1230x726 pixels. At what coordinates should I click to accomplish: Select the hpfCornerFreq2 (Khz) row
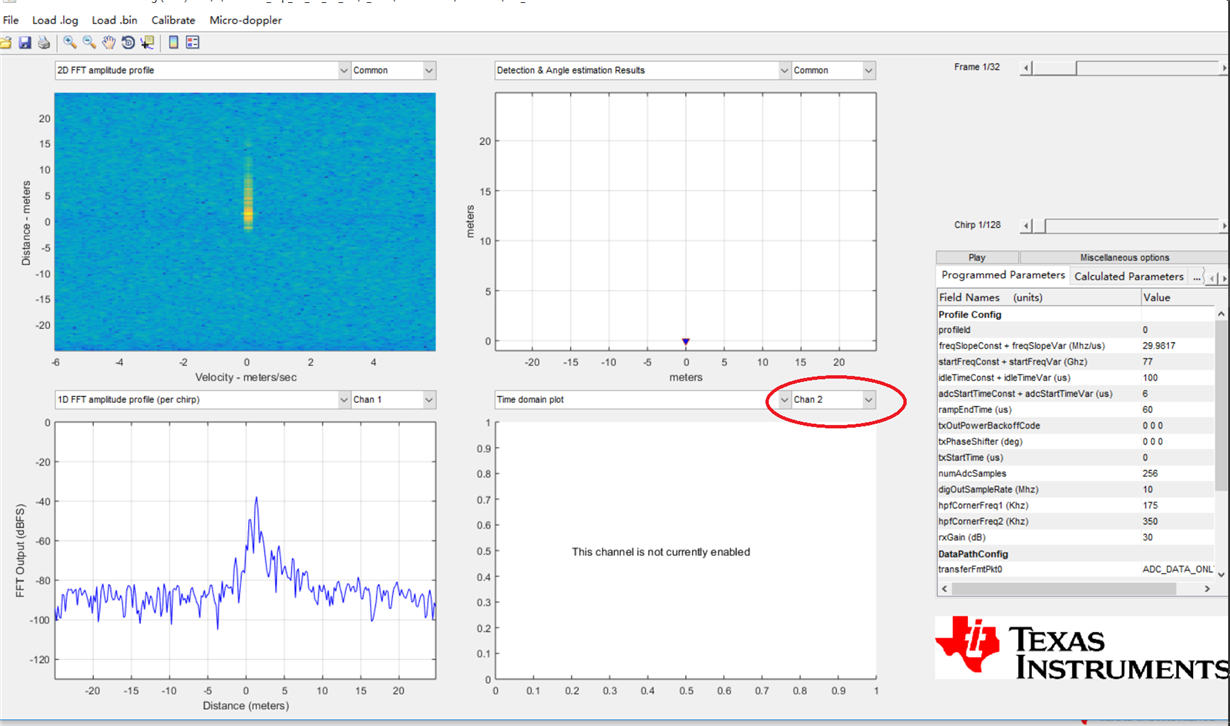point(1076,521)
